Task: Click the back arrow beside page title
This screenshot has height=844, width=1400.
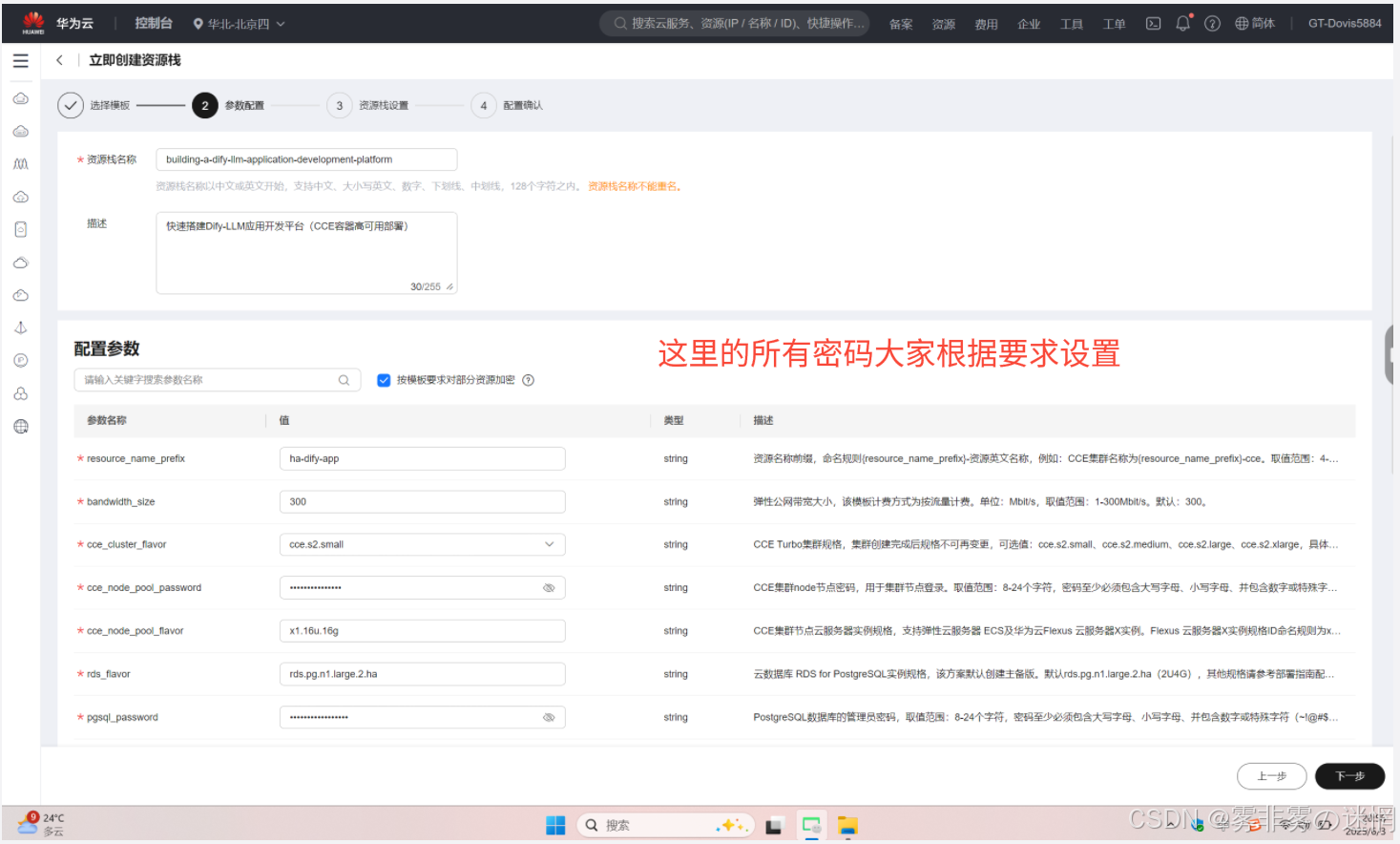Action: (x=59, y=60)
